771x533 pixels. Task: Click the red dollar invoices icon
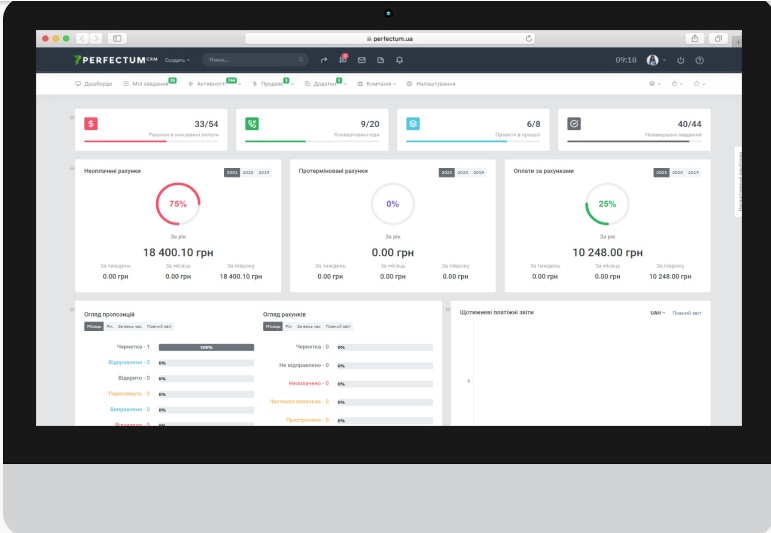(91, 123)
